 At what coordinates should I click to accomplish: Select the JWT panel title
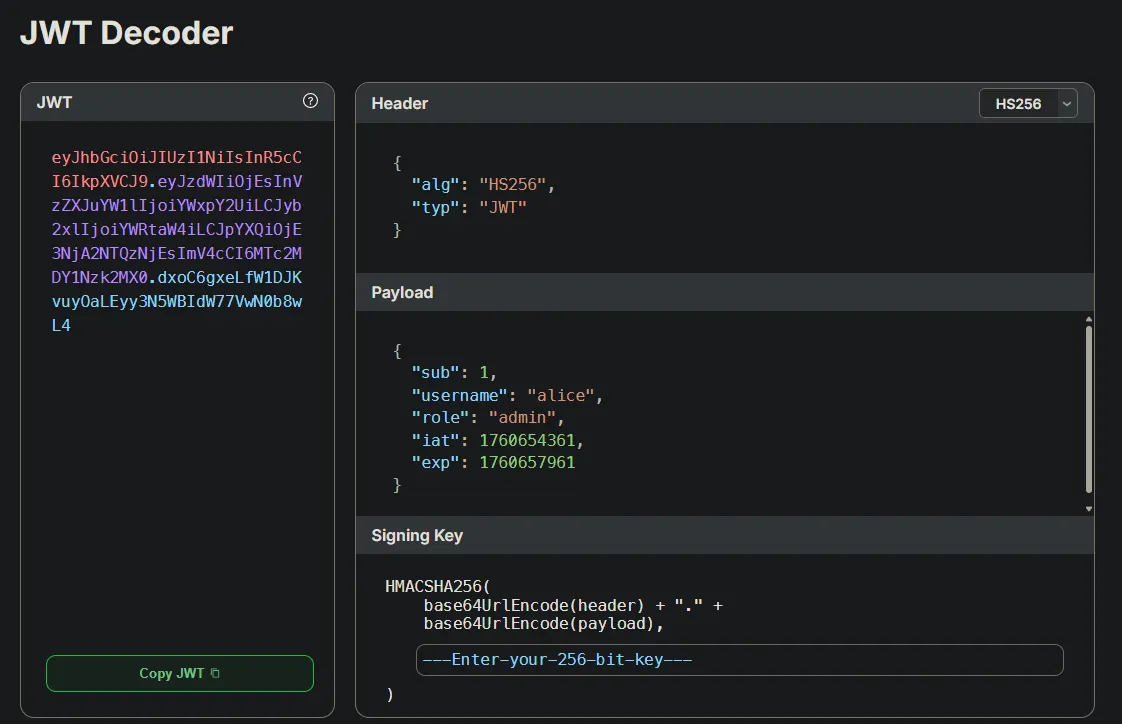[53, 101]
